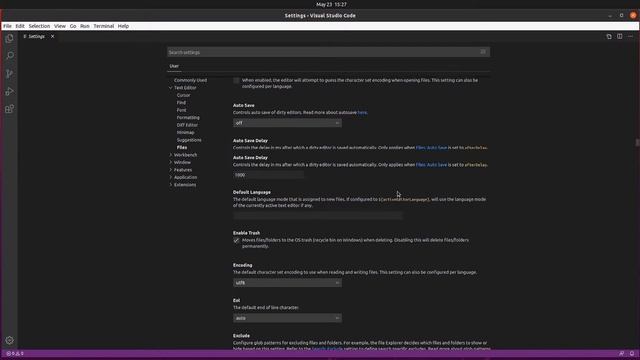Click the Auto Save Delay field showing 1000

click(x=268, y=175)
